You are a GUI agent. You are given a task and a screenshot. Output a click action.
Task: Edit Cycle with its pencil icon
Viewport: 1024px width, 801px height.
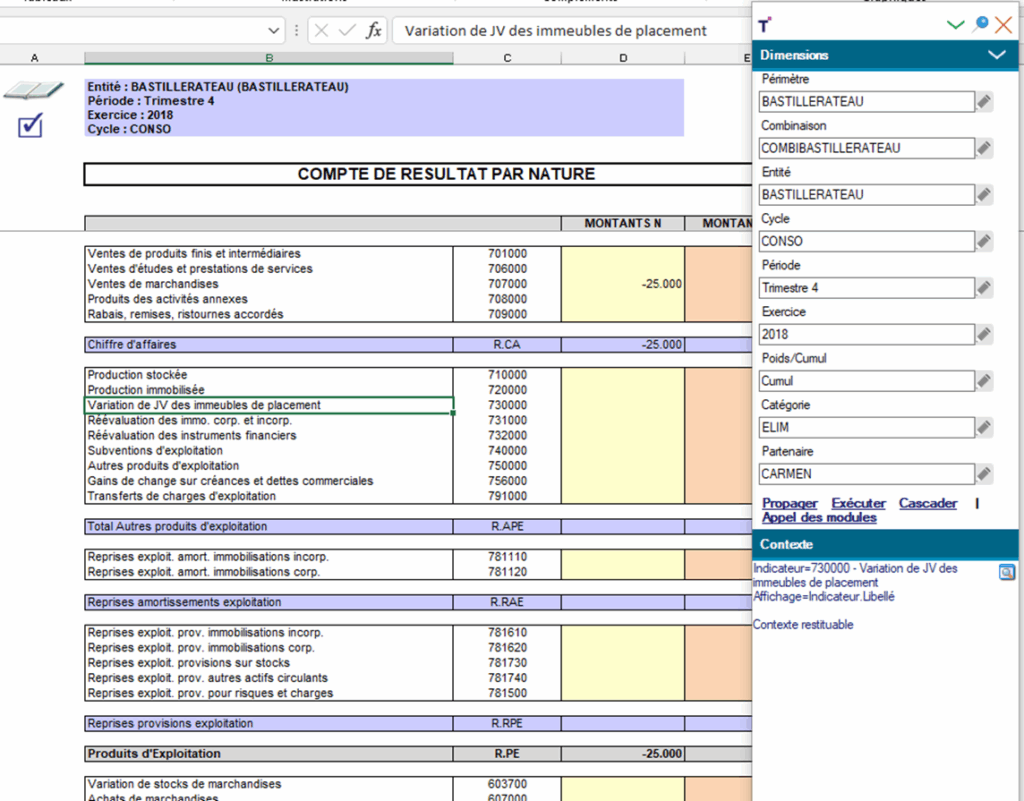[984, 241]
